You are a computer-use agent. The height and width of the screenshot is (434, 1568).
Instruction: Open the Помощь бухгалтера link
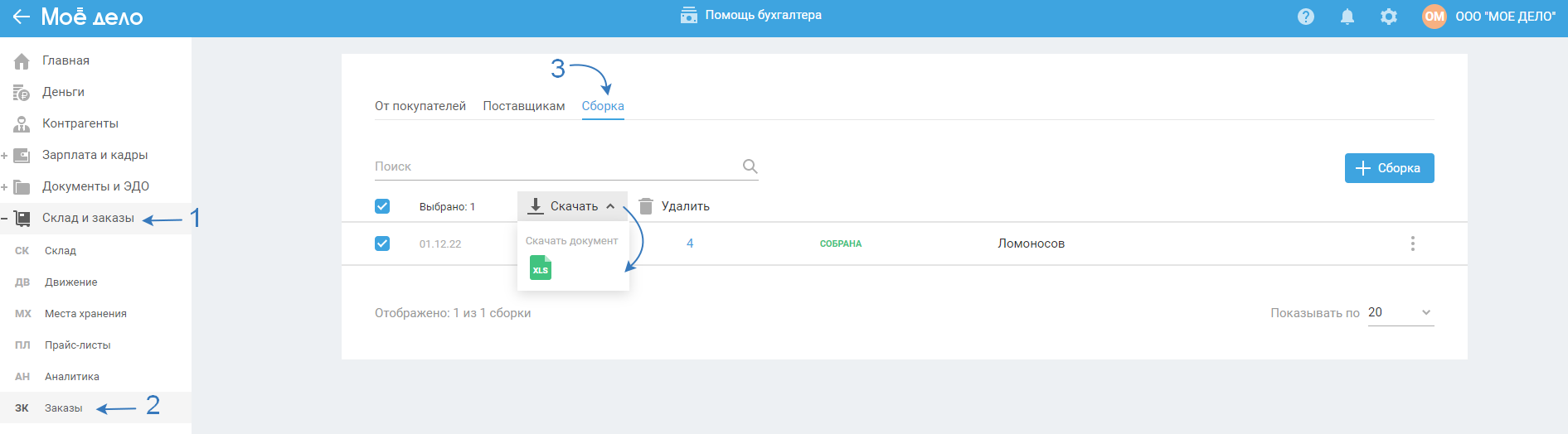coord(751,15)
